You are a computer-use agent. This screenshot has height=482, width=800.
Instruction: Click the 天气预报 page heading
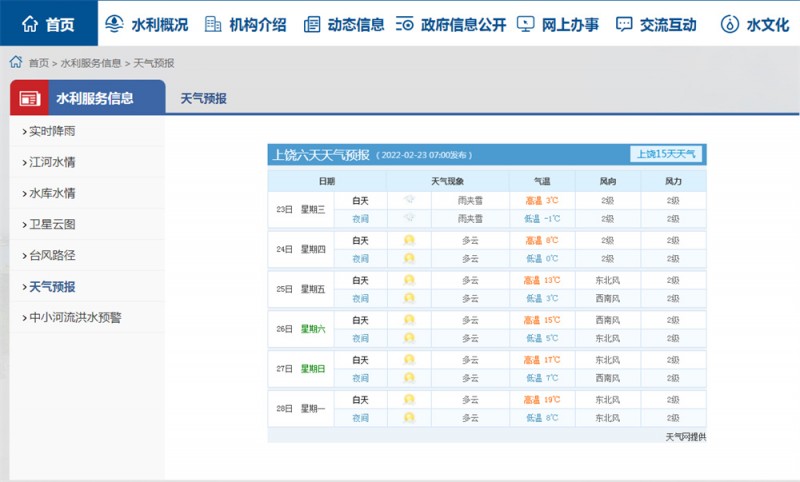point(204,98)
